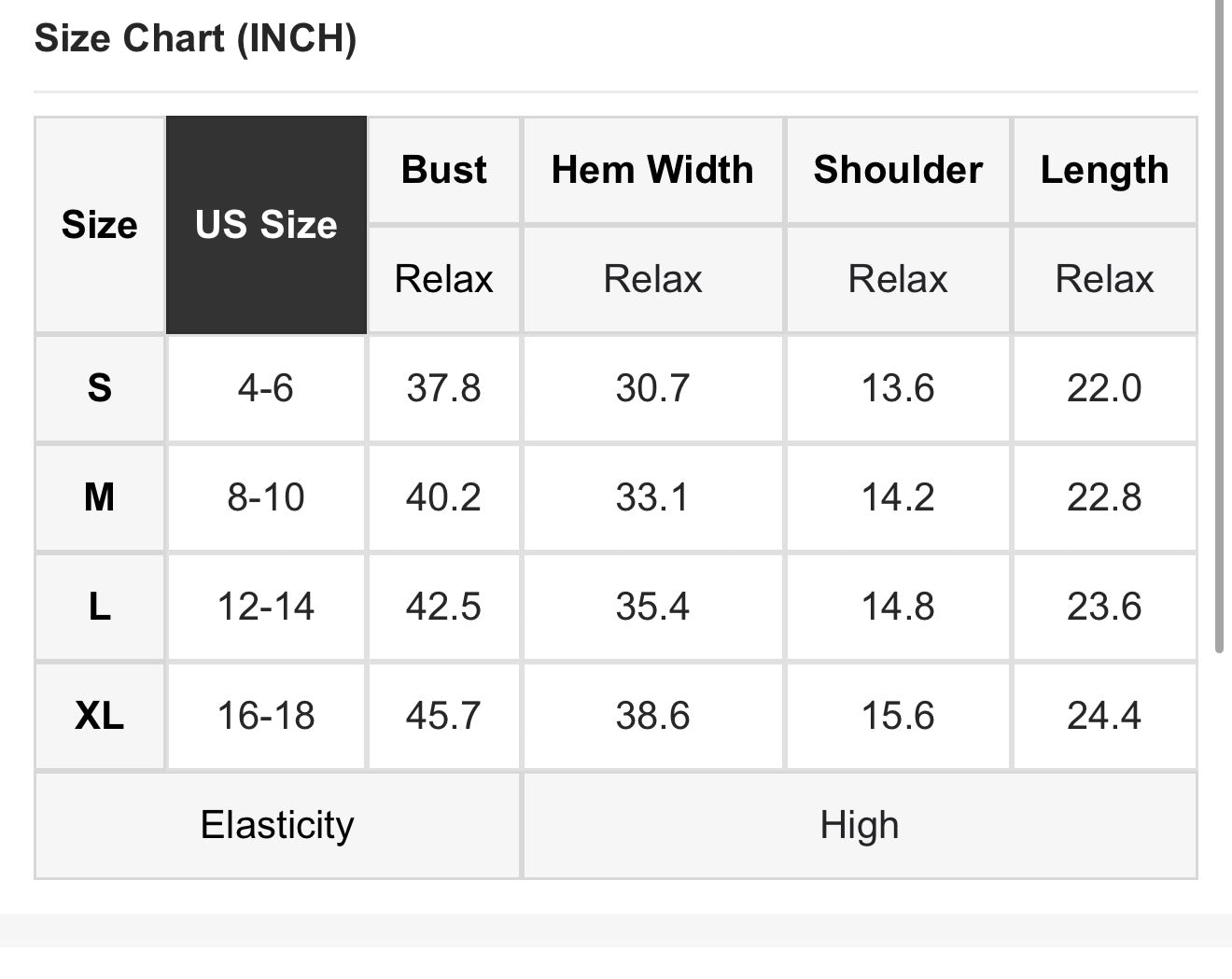The image size is (1232, 979).
Task: Select the Shoulder column header
Action: coord(898,170)
